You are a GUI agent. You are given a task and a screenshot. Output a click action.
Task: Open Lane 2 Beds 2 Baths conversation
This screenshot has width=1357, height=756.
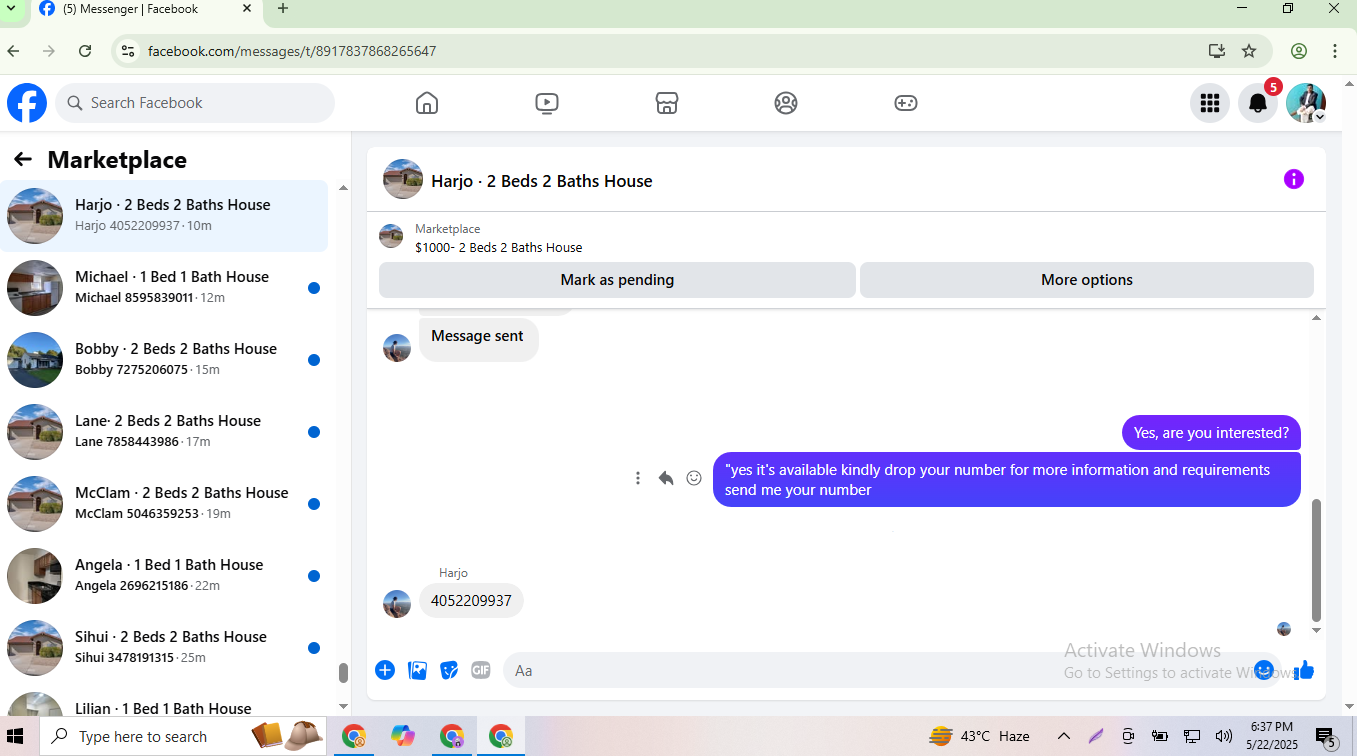[164, 432]
